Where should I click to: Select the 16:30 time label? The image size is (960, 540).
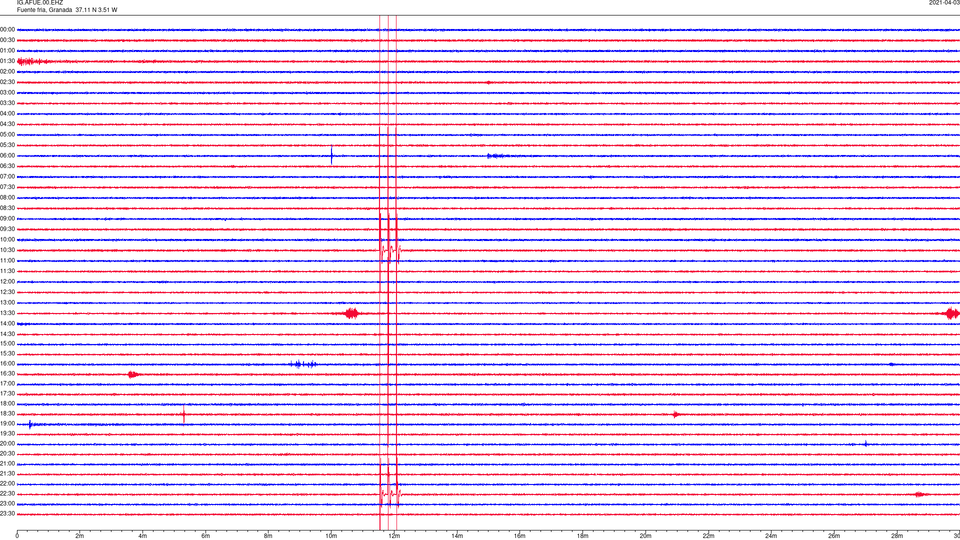click(7, 373)
